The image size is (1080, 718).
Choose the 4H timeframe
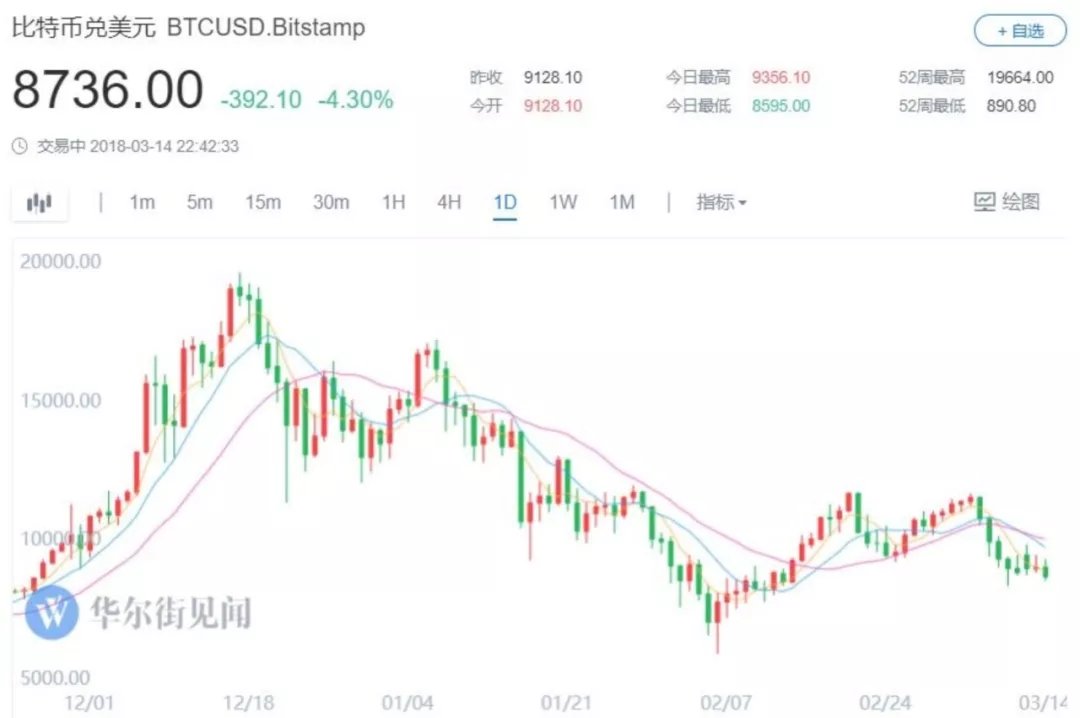click(x=449, y=202)
